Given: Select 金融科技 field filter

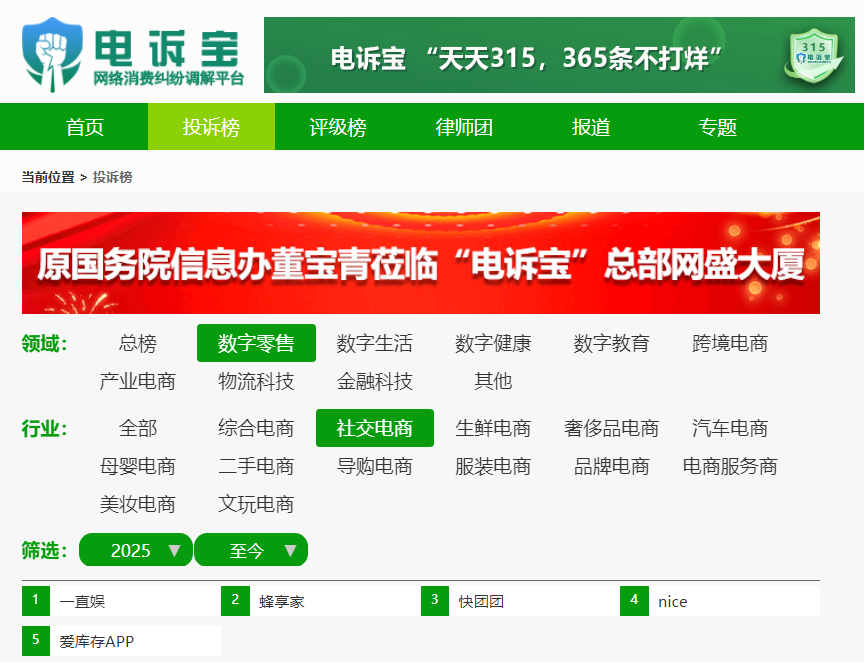Looking at the screenshot, I should pos(375,381).
